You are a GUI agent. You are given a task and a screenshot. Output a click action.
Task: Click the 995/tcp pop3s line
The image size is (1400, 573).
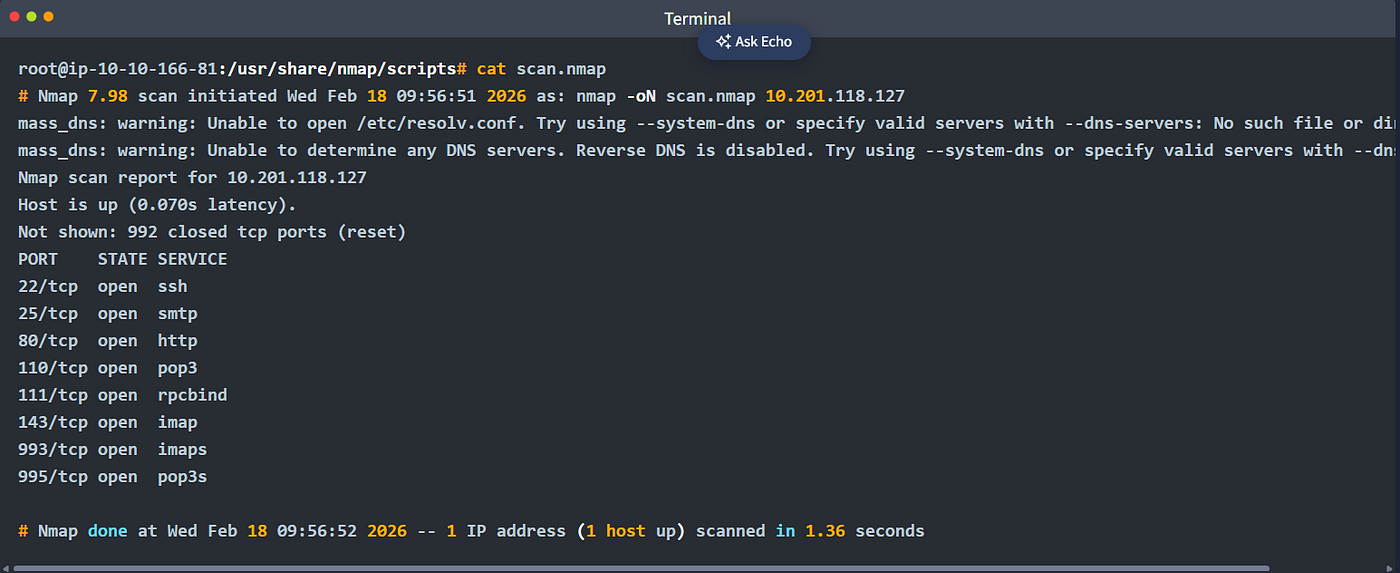point(113,476)
